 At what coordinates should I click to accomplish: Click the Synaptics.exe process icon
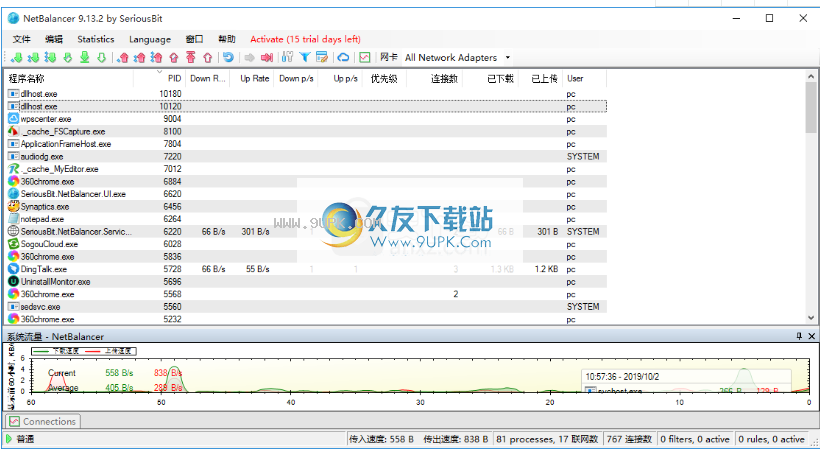tap(13, 207)
